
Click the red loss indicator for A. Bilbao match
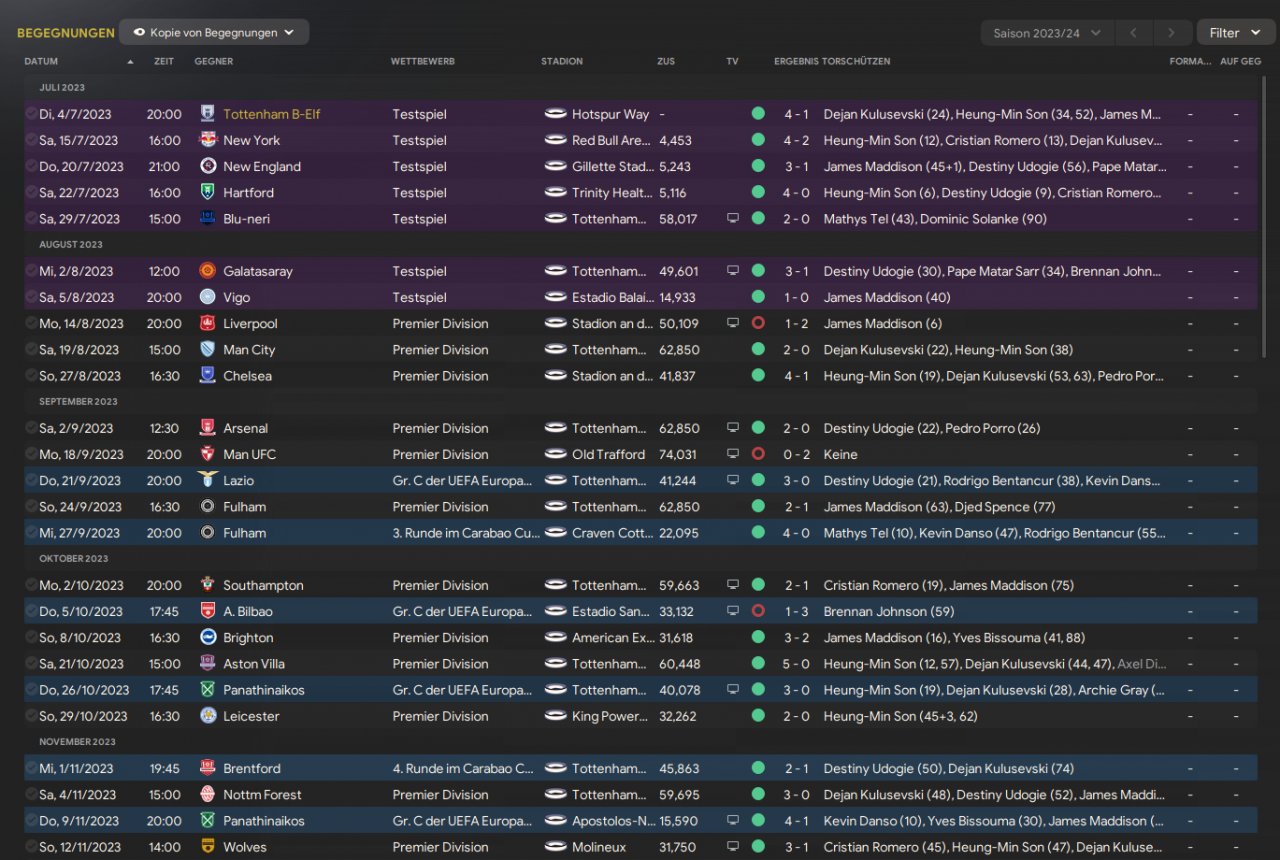(x=758, y=612)
